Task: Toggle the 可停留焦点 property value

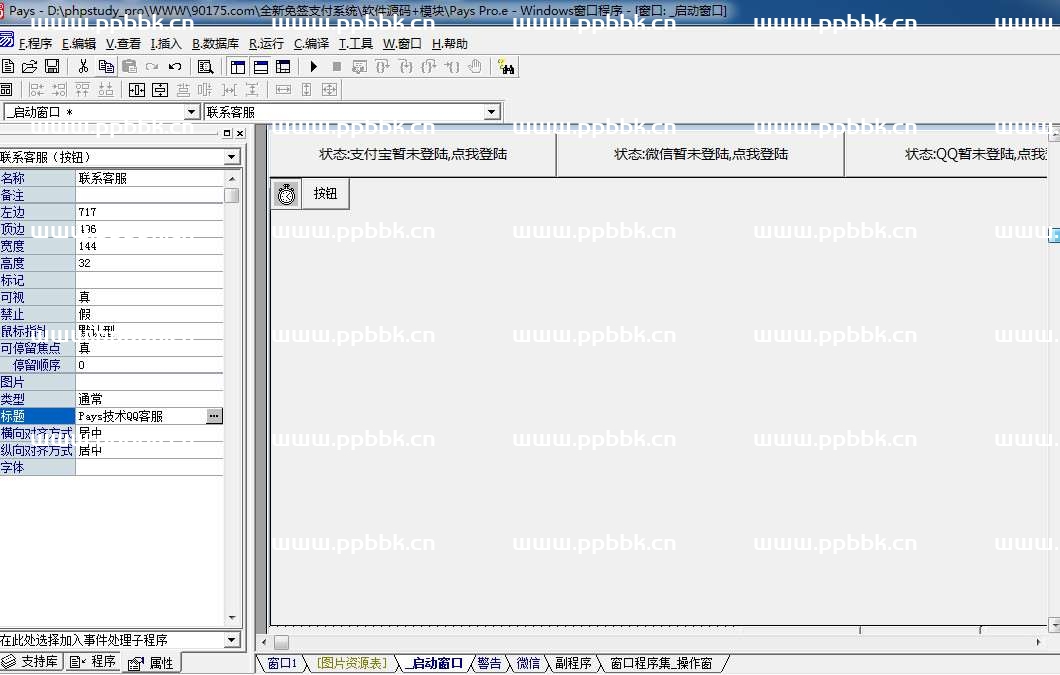Action: 150,348
